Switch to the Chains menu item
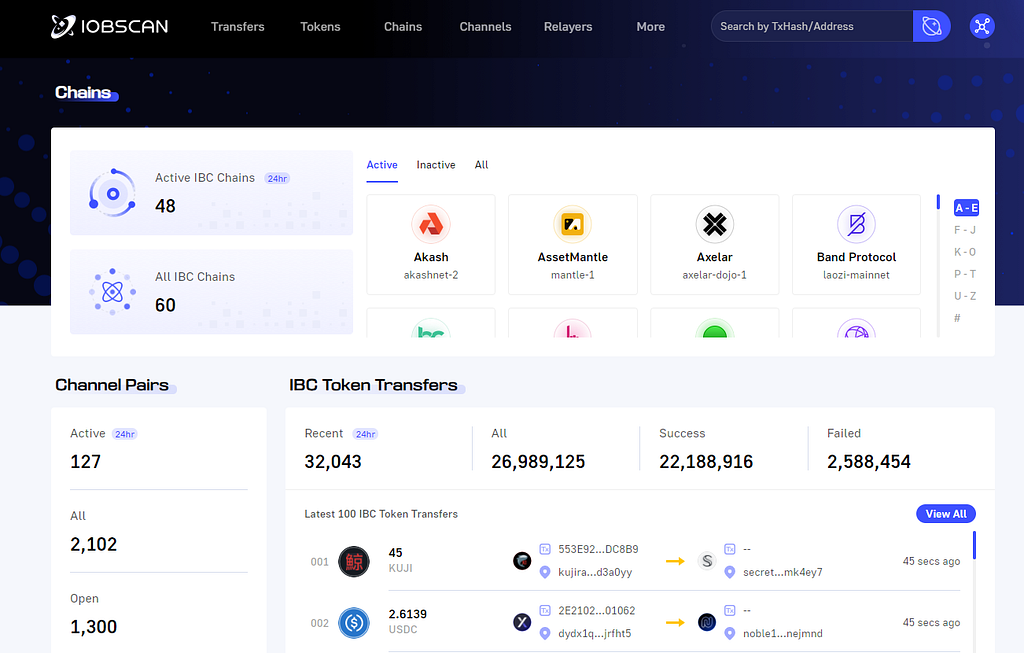 (402, 27)
